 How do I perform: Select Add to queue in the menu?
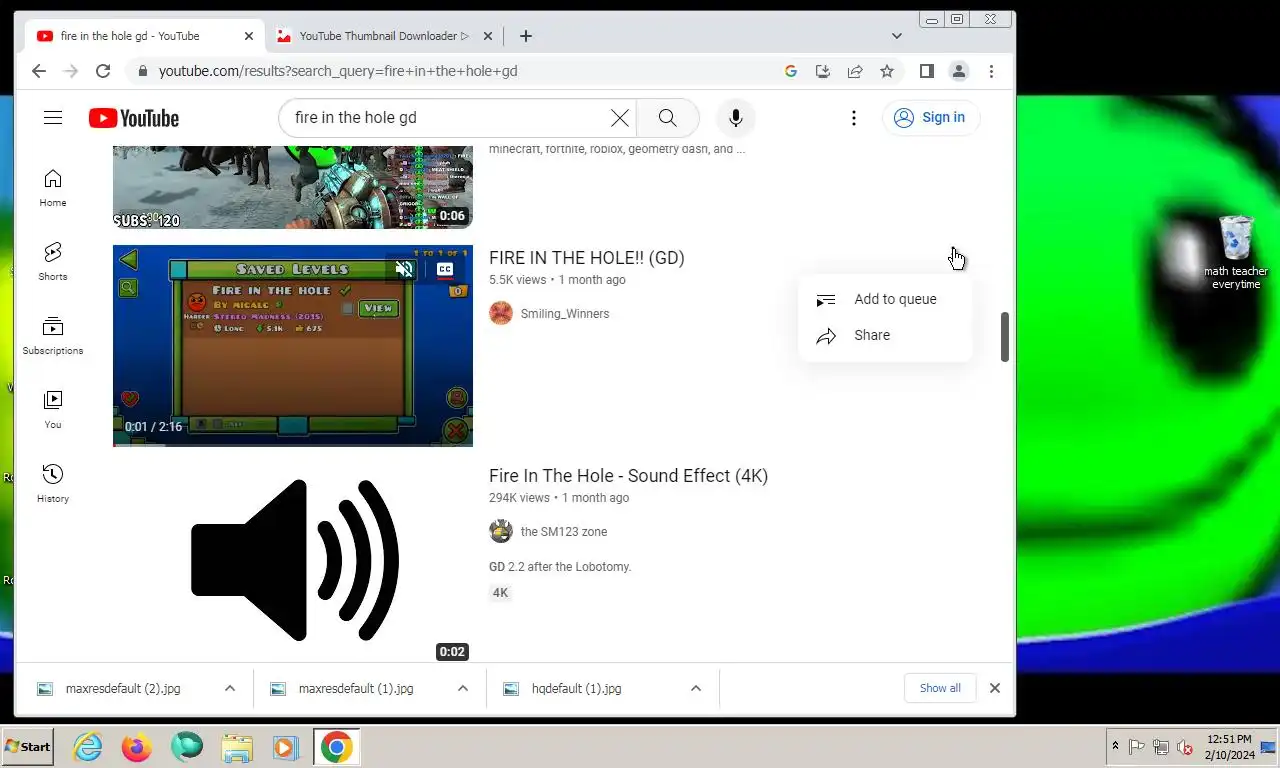(x=885, y=299)
